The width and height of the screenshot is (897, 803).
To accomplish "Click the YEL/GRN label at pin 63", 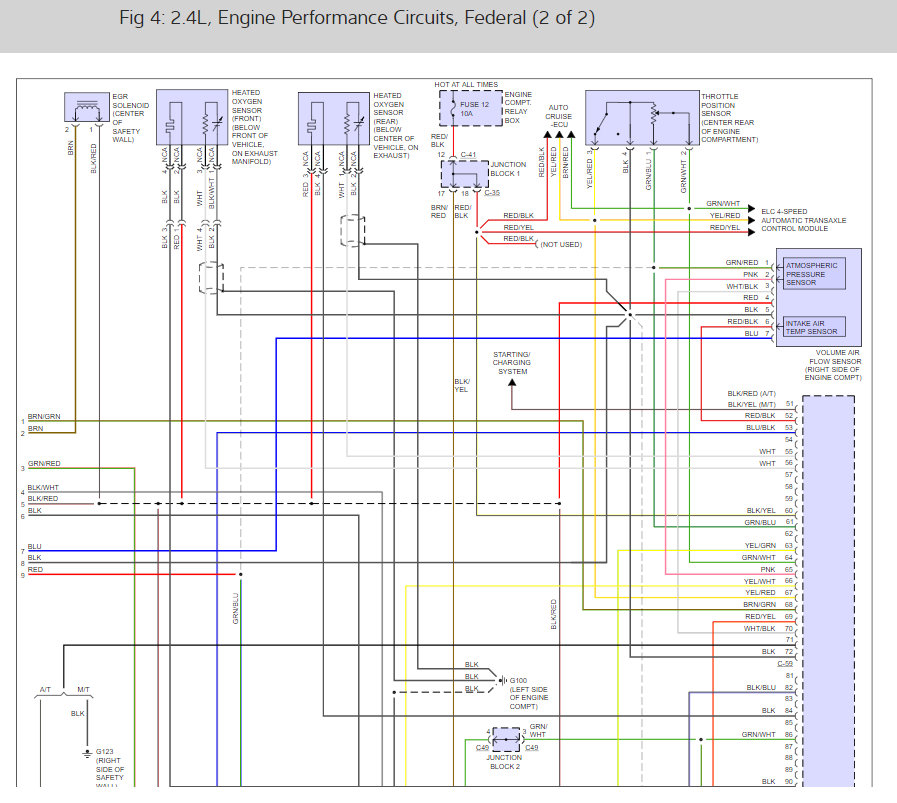I will [760, 546].
